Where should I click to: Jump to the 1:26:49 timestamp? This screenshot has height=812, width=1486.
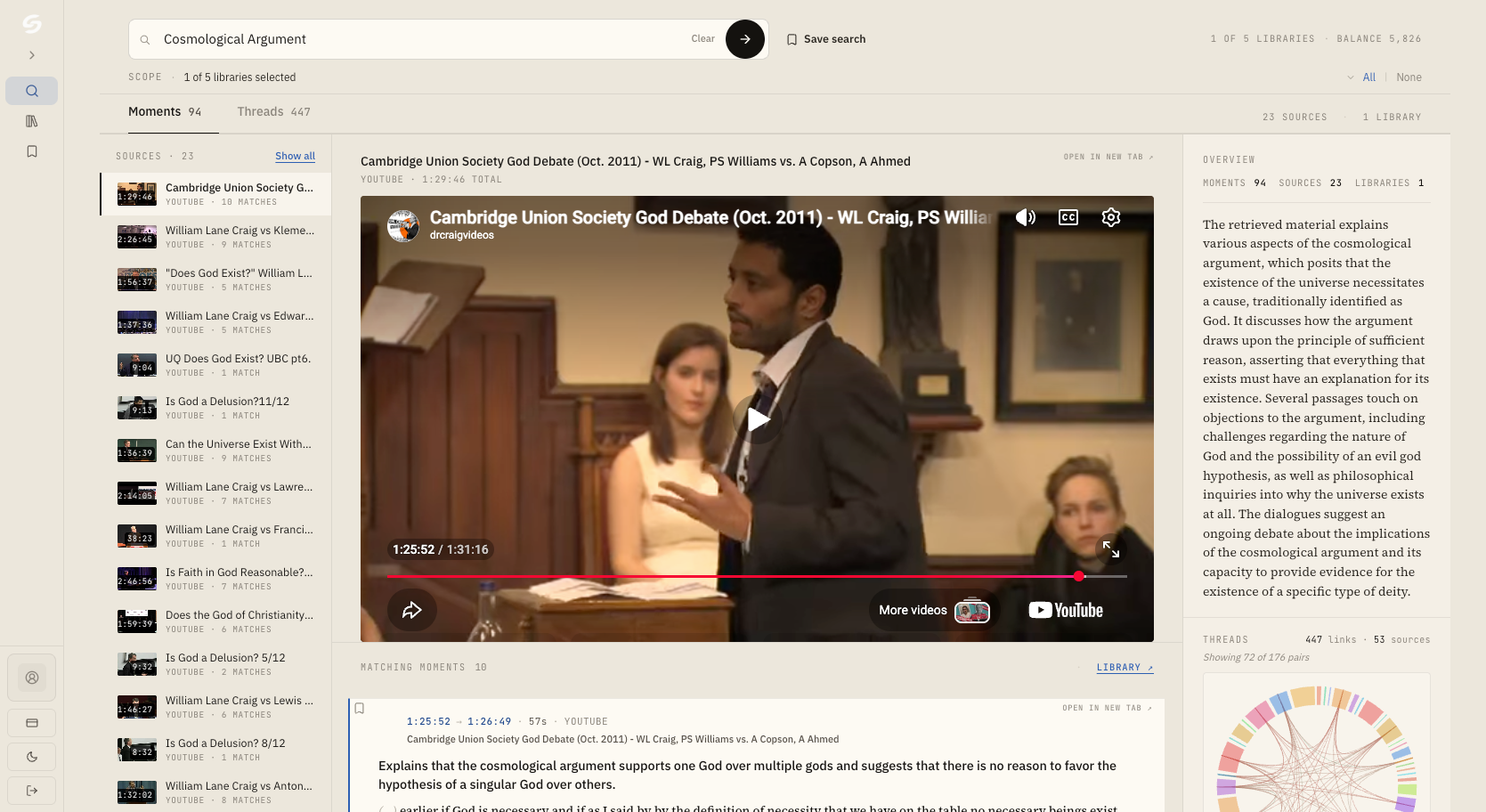click(490, 722)
